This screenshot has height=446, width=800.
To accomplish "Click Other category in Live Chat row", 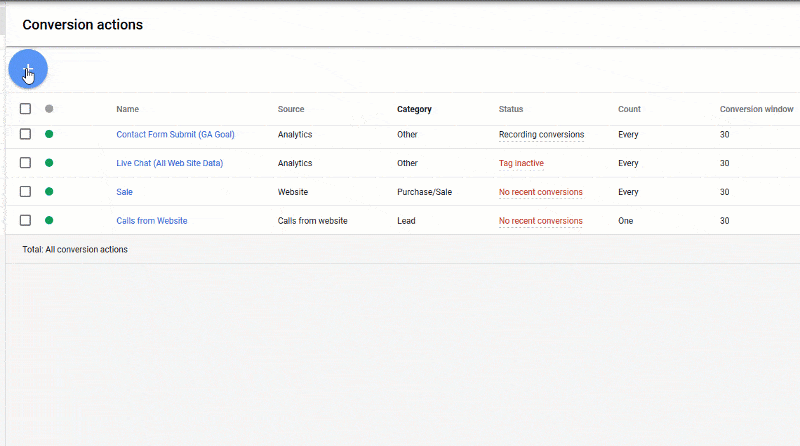I will 407,163.
